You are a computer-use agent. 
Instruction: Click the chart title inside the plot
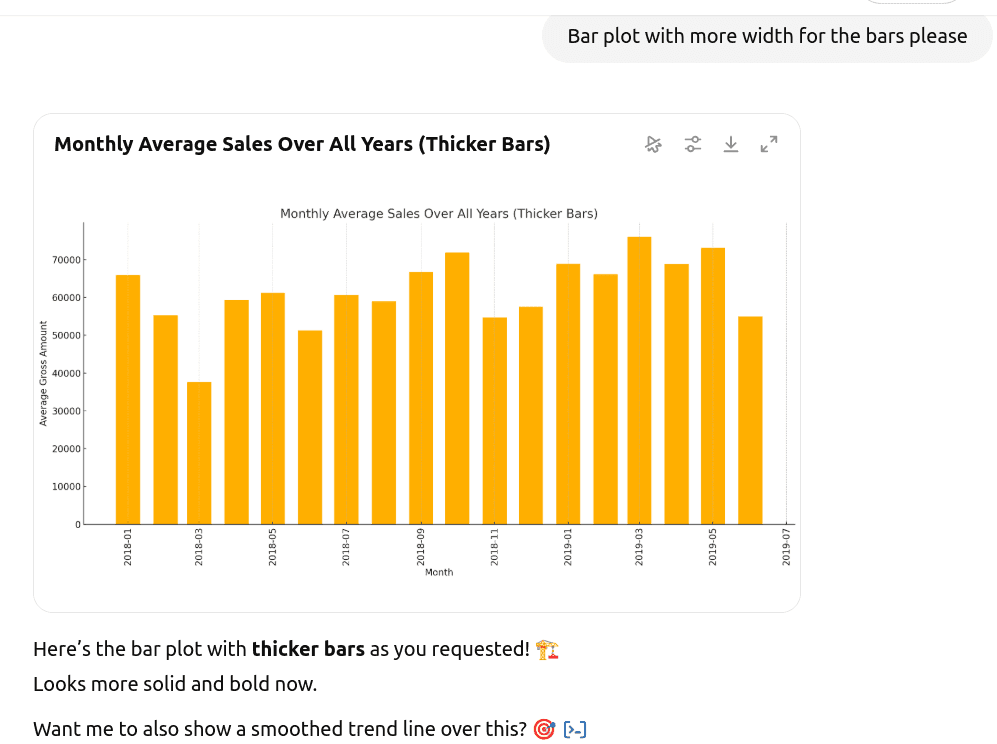point(438,213)
